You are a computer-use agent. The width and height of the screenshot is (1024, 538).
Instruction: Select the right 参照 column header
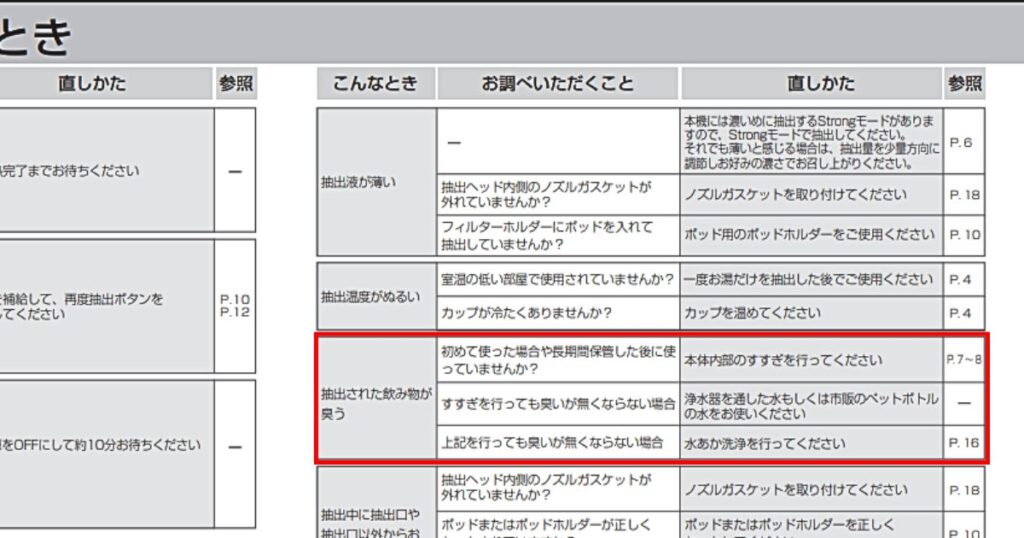[965, 84]
